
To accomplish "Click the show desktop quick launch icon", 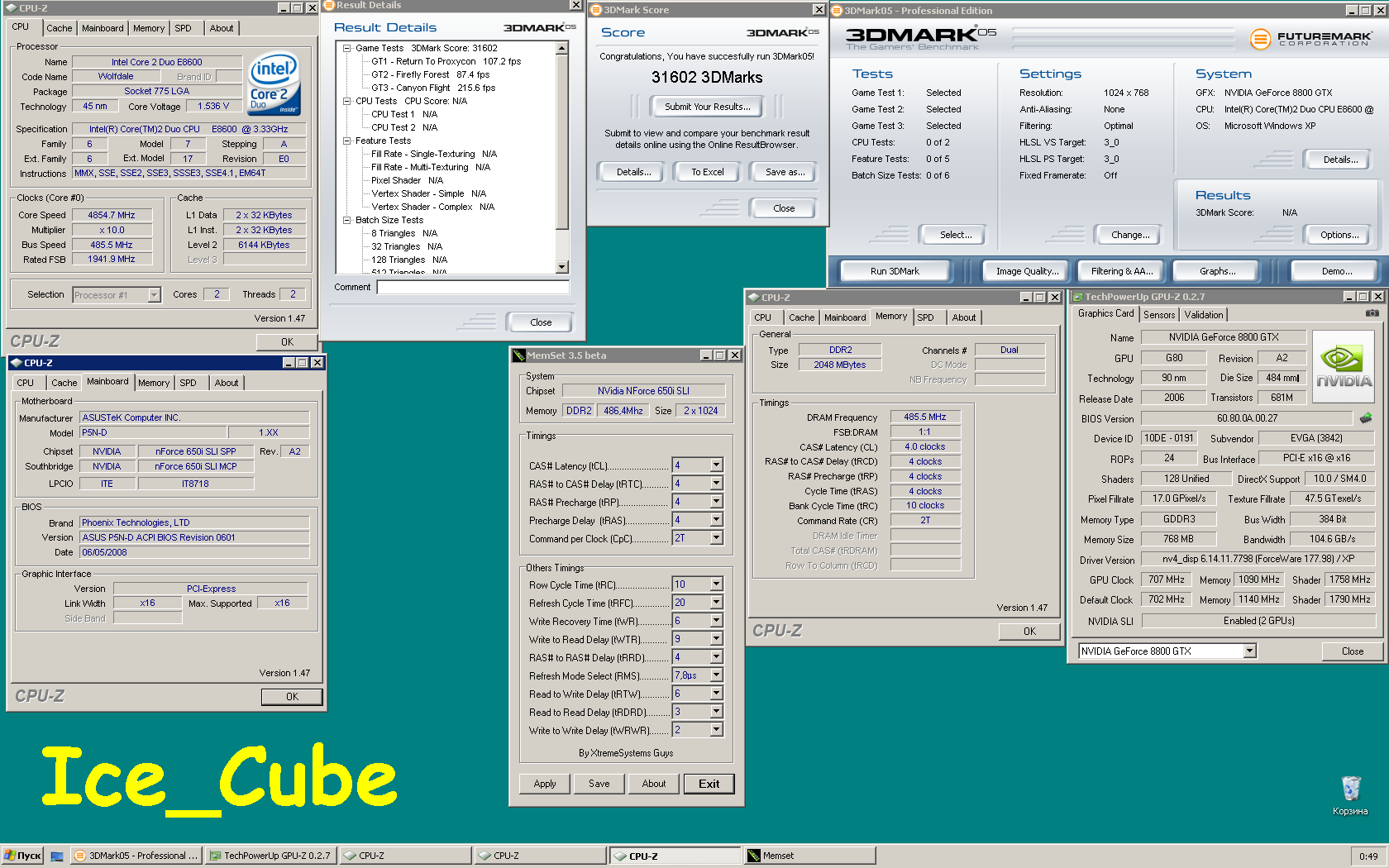I will (x=57, y=856).
